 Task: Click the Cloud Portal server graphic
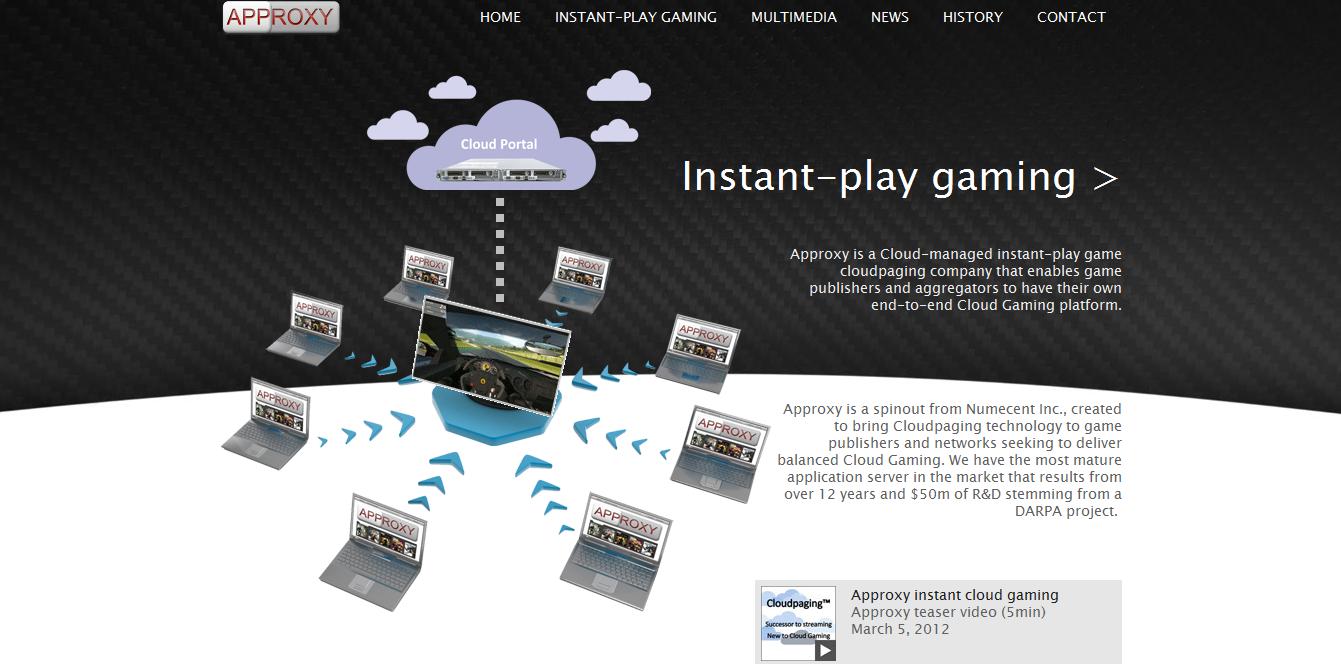500,172
